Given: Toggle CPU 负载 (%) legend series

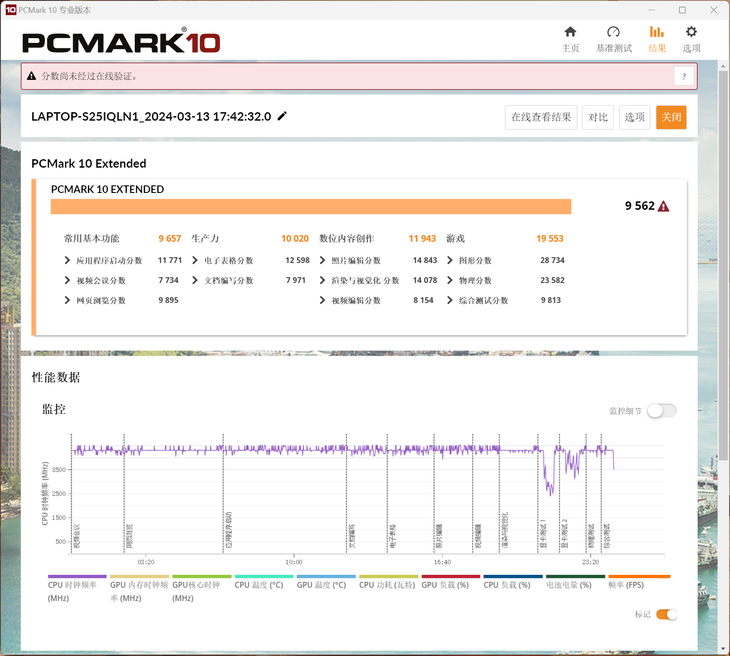Looking at the screenshot, I should (x=513, y=583).
